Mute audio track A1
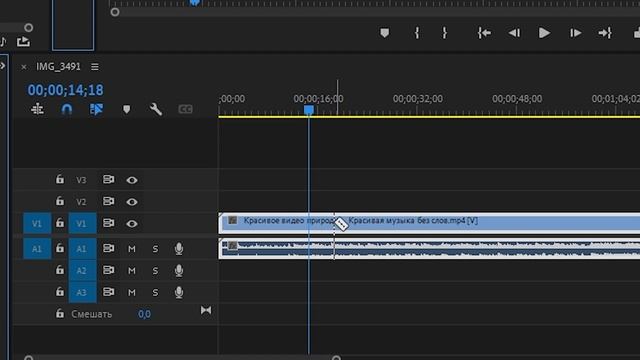 click(x=131, y=249)
